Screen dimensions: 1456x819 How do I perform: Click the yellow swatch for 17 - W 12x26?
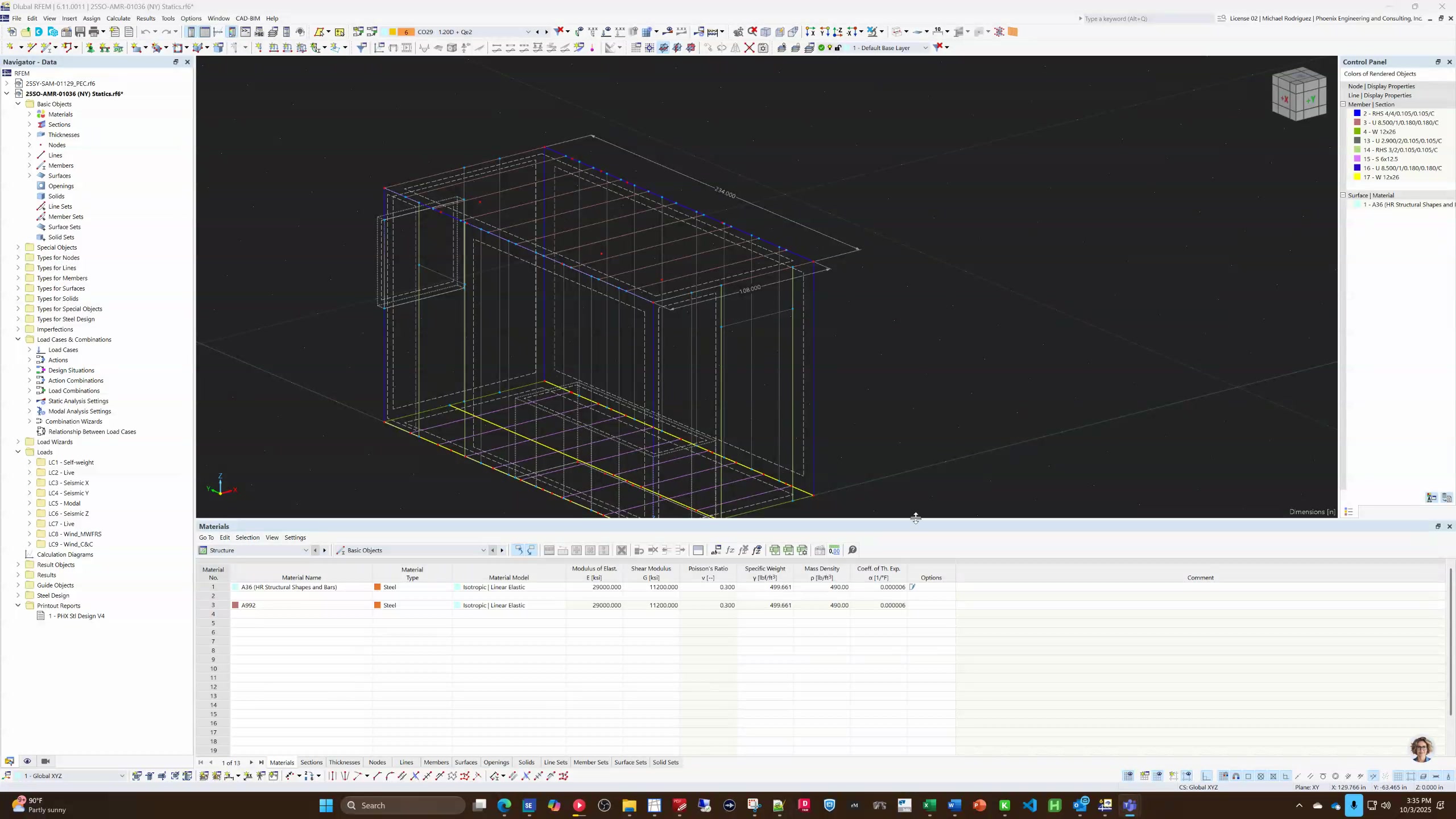(x=1357, y=177)
